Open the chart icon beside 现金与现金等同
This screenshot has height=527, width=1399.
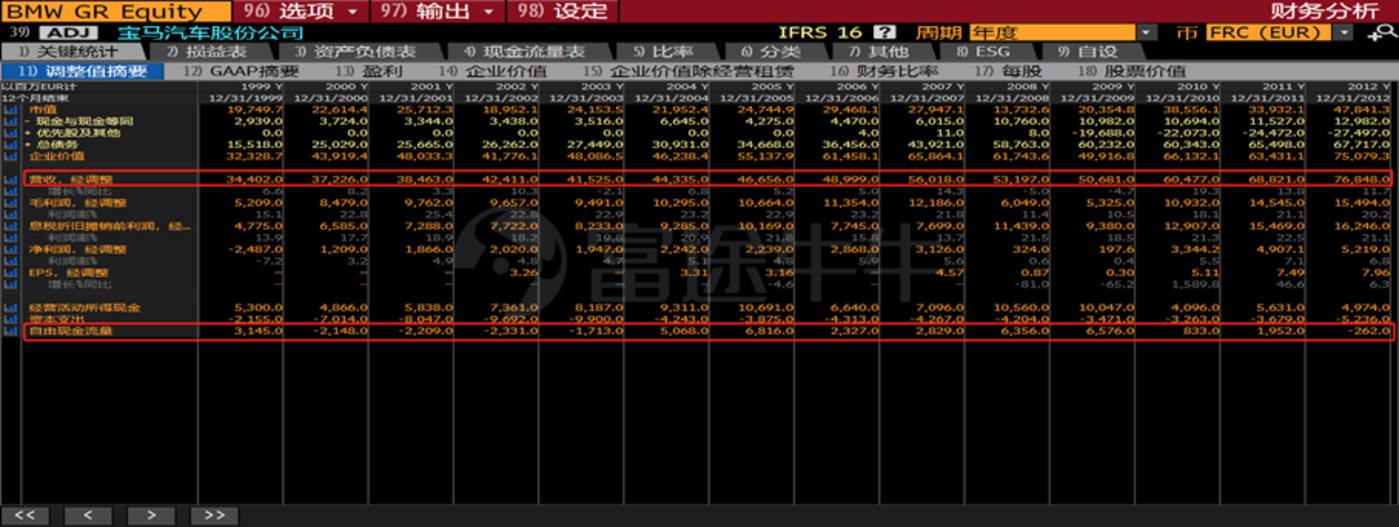point(11,120)
